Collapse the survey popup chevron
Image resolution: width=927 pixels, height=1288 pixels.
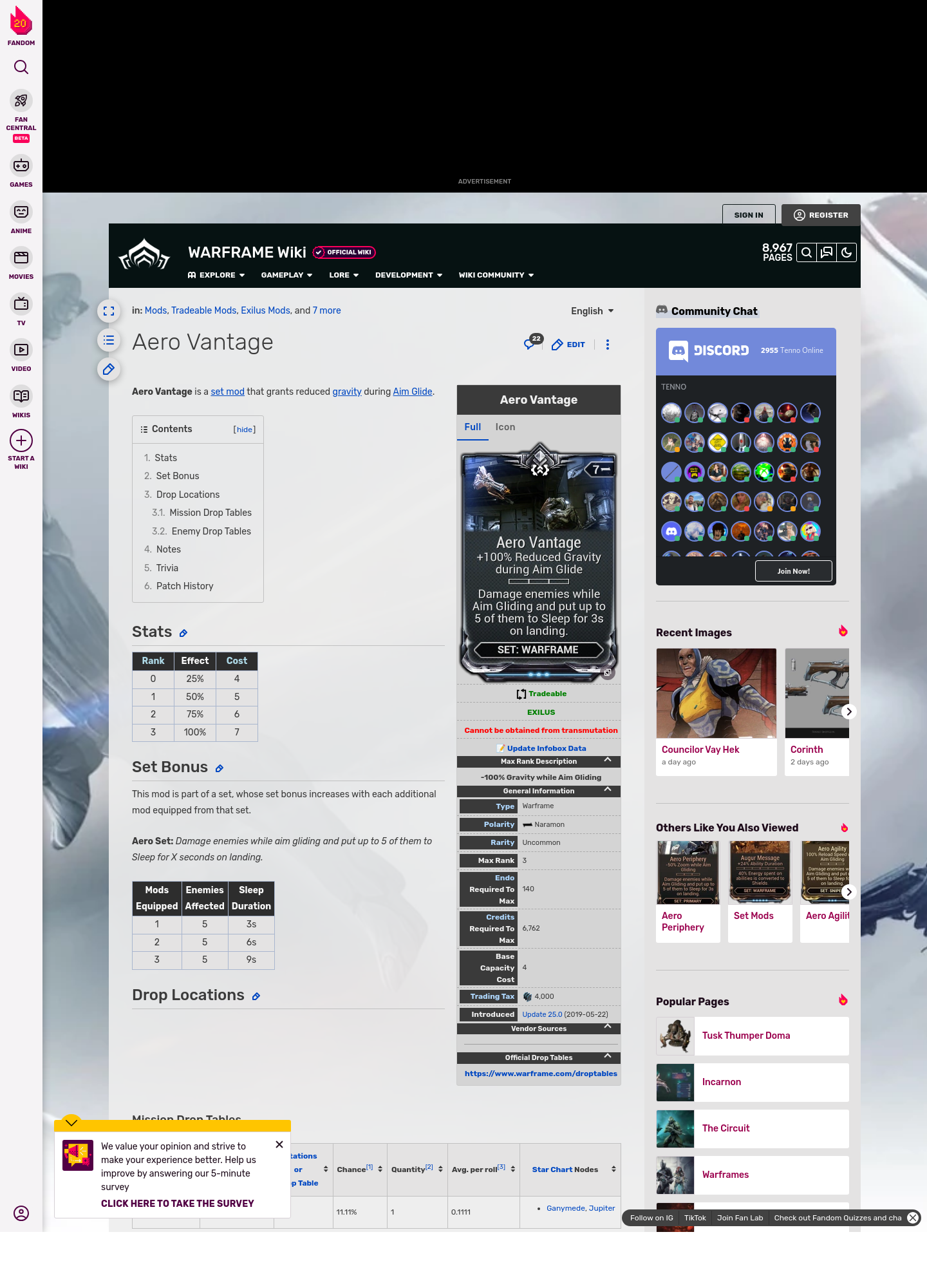[x=71, y=1122]
